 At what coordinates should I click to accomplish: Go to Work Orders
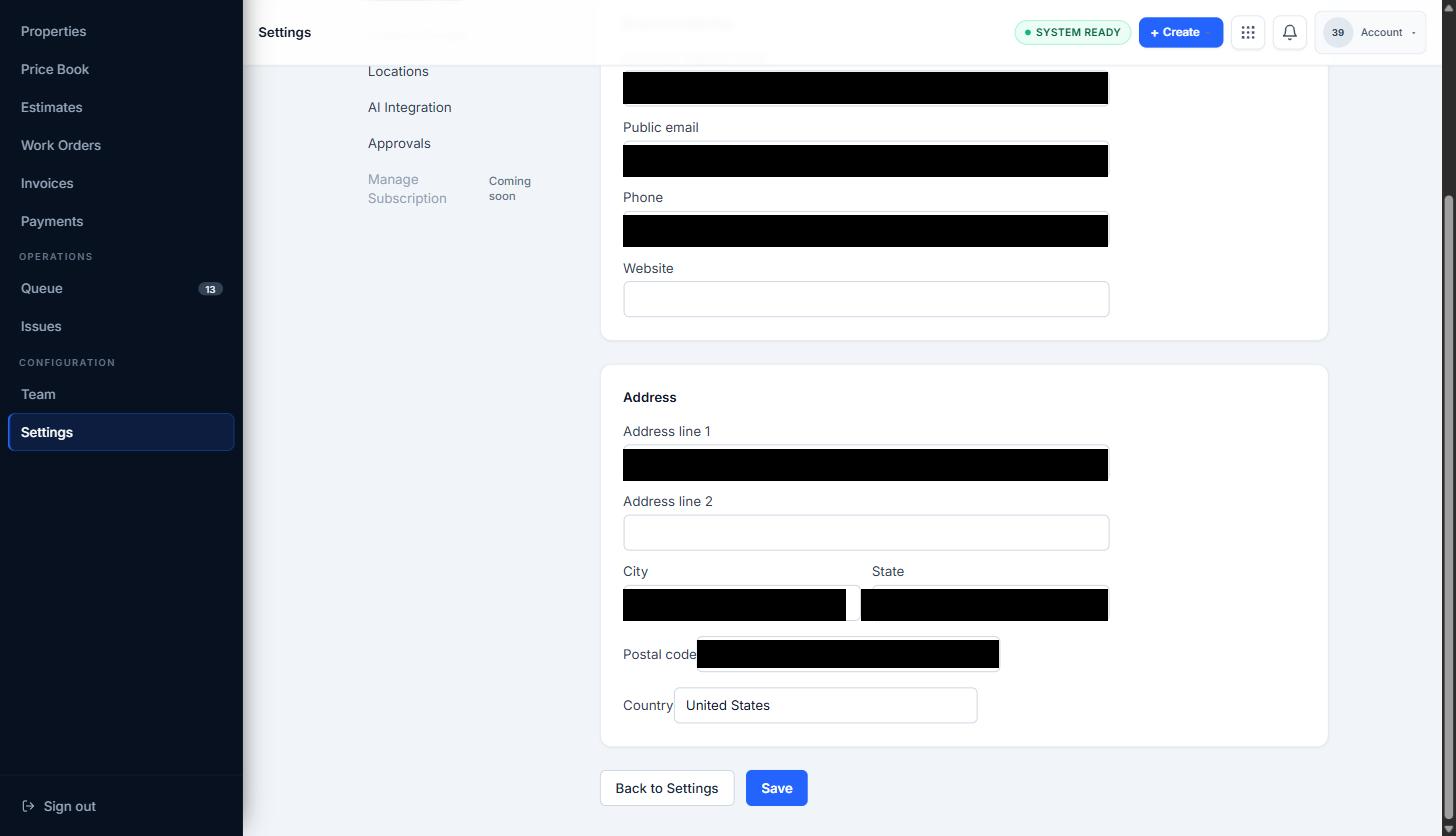(121, 145)
